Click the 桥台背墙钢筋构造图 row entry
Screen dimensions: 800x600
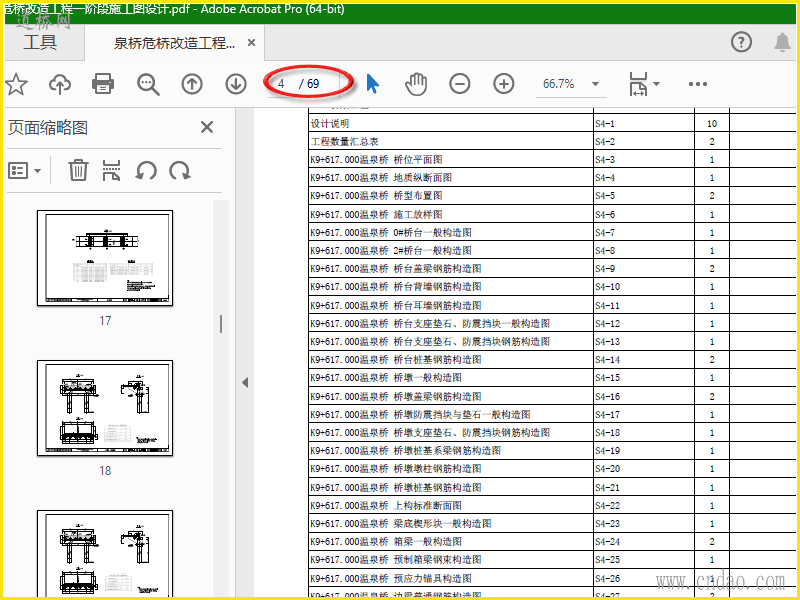396,287
